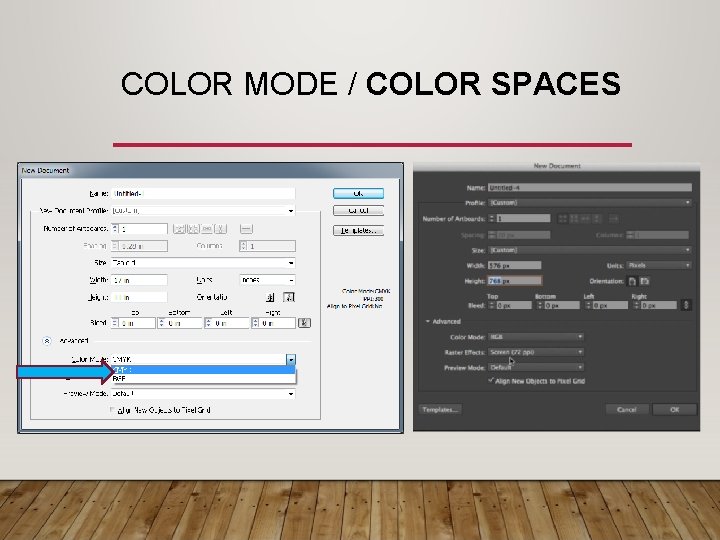This screenshot has height=540, width=720.
Task: Click OK button in the dark dialog
Action: (x=674, y=410)
